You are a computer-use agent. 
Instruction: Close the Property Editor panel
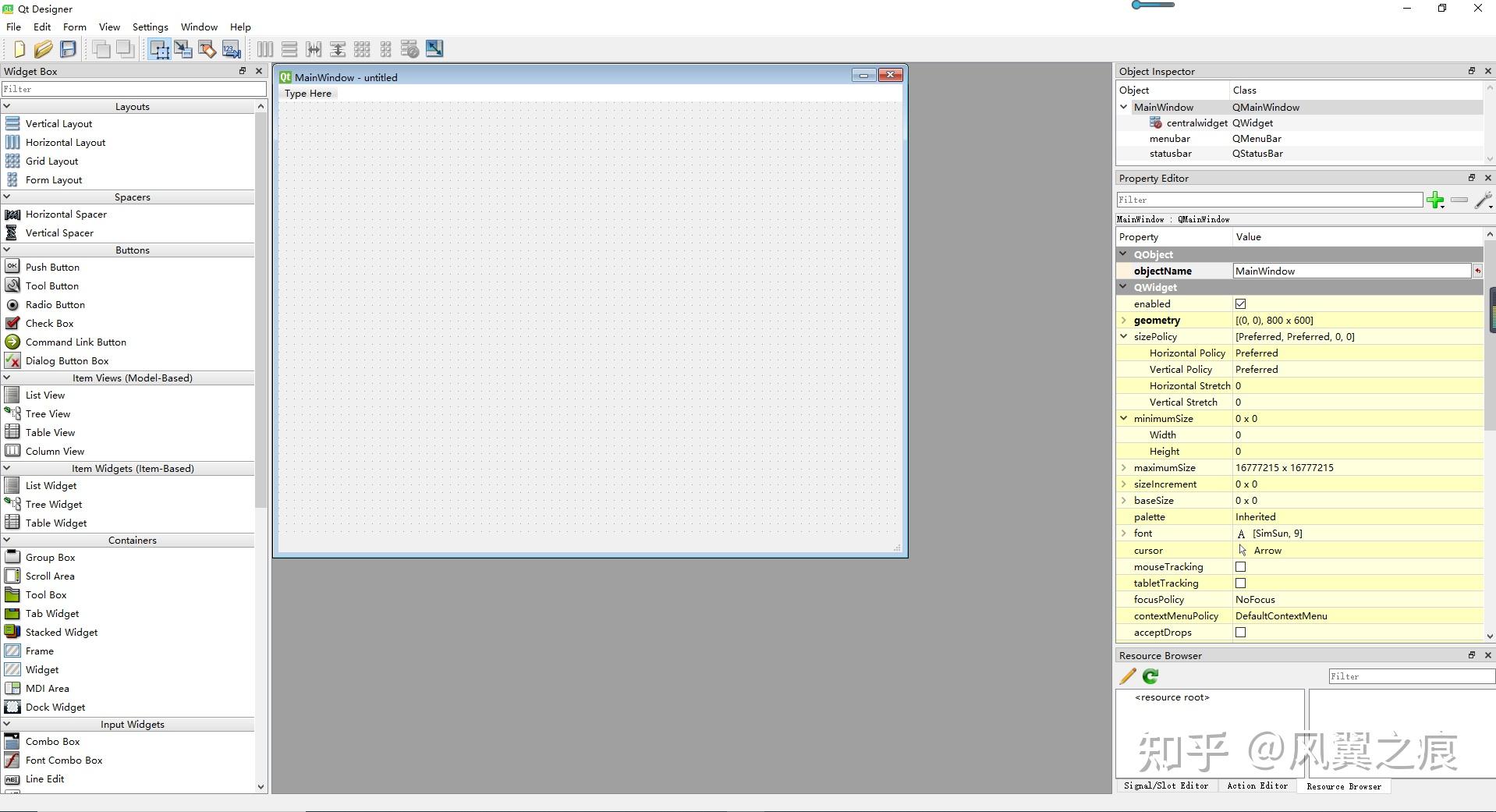1487,178
